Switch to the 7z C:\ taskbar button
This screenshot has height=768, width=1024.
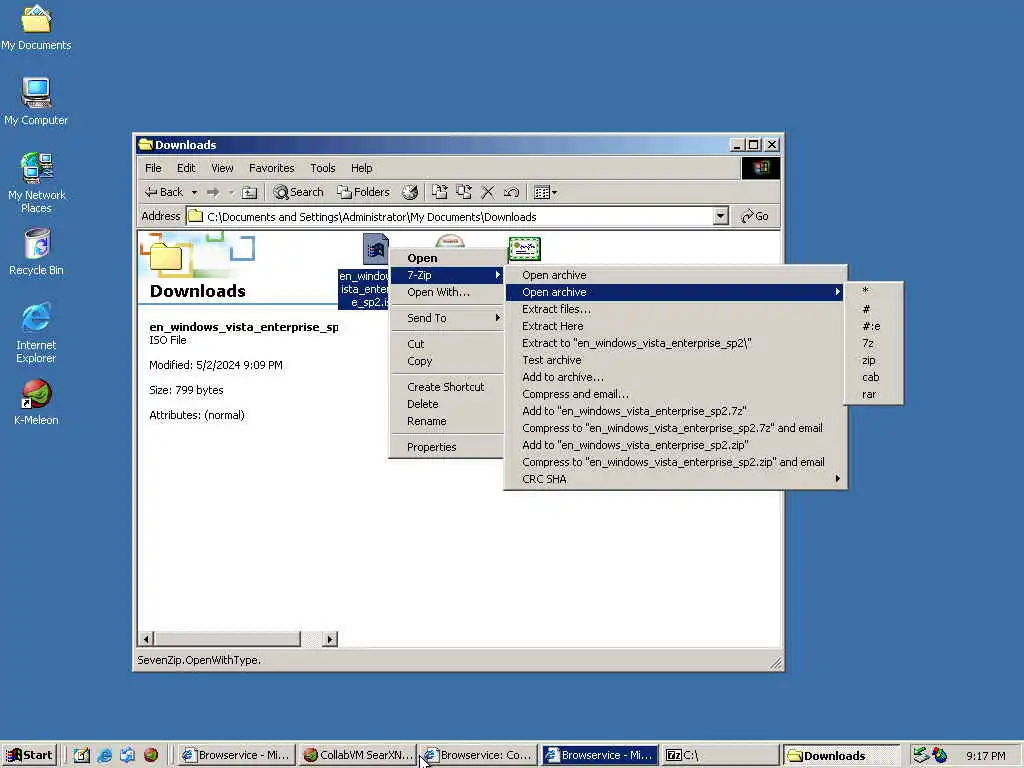tap(719, 755)
